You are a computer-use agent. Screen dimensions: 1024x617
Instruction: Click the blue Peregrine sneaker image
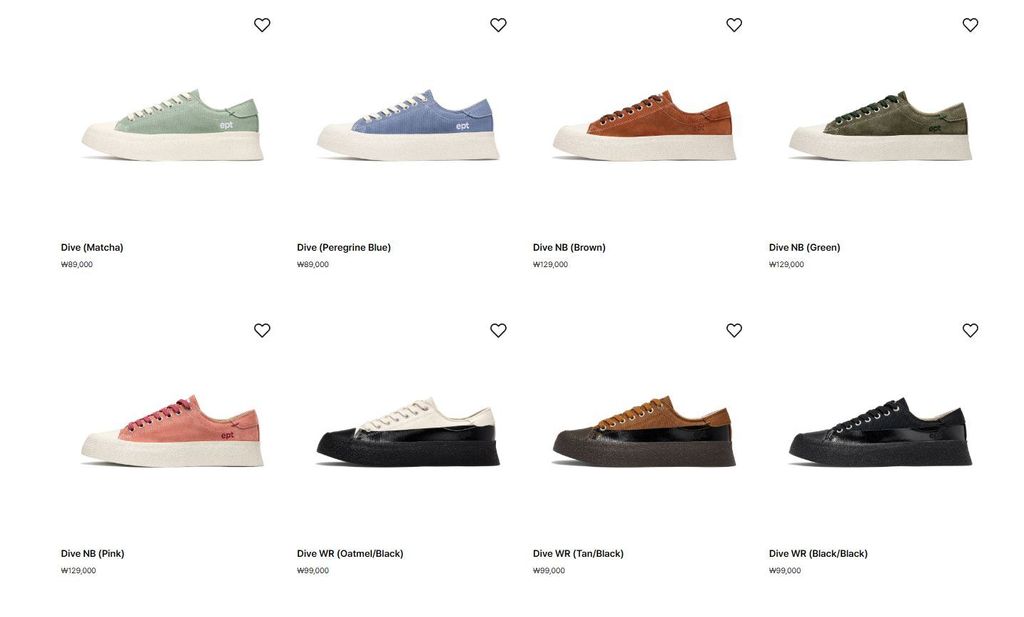[x=408, y=125]
